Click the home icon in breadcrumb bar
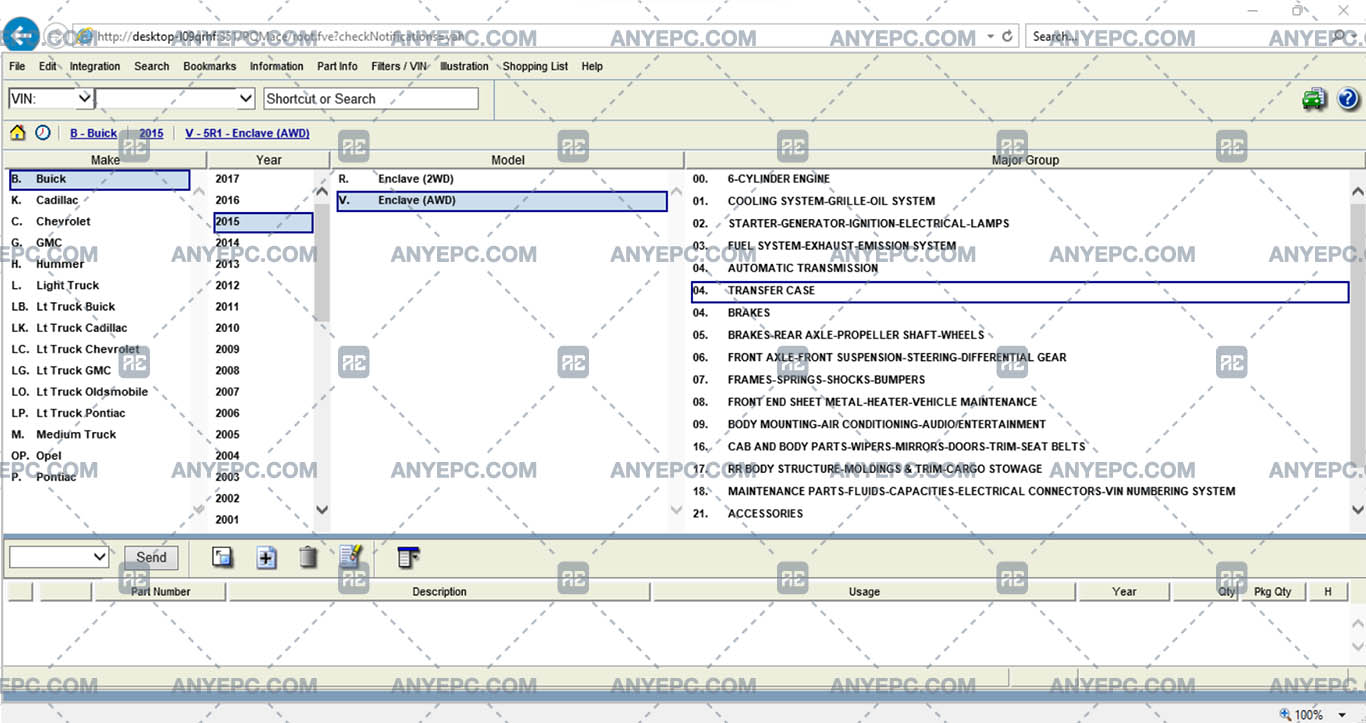The image size is (1366, 723). point(18,133)
